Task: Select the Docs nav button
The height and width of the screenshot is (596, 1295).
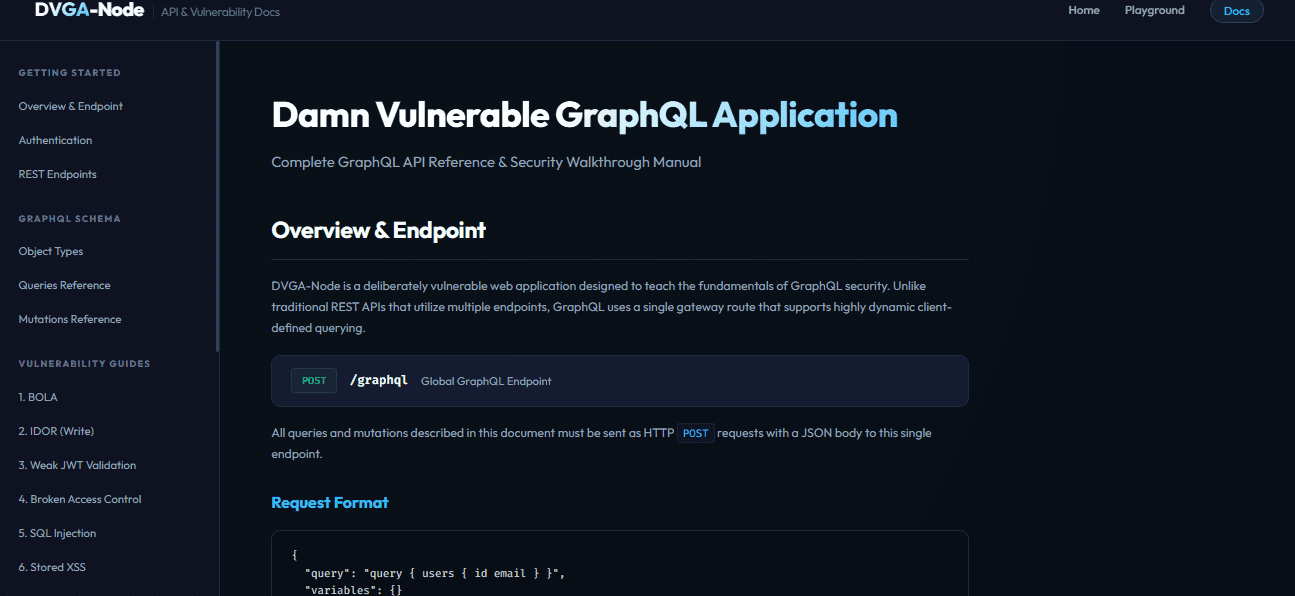Action: 1237,11
